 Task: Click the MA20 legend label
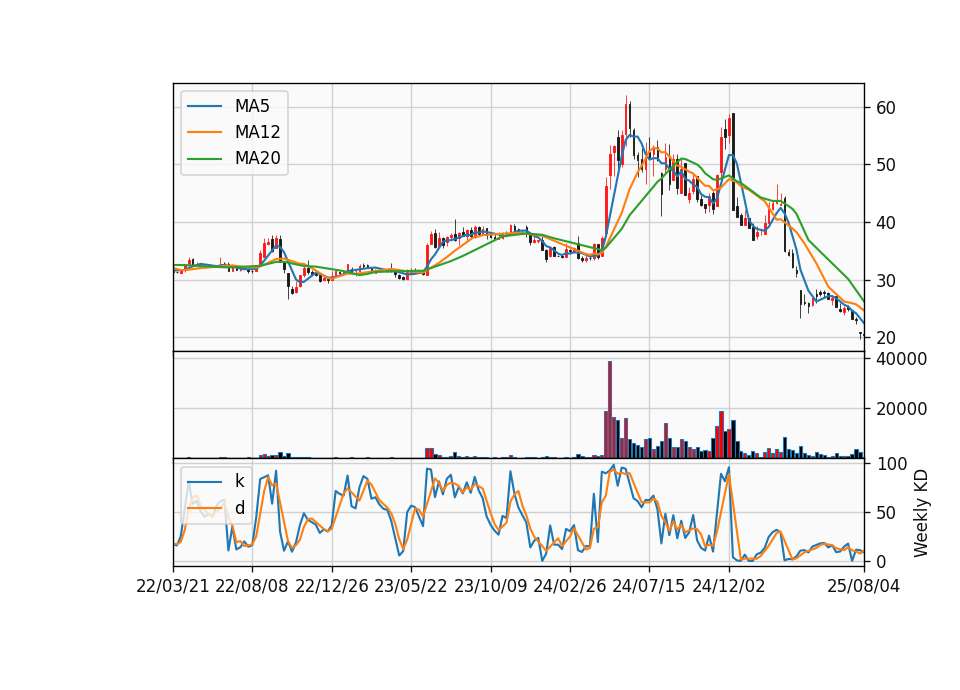click(x=257, y=158)
